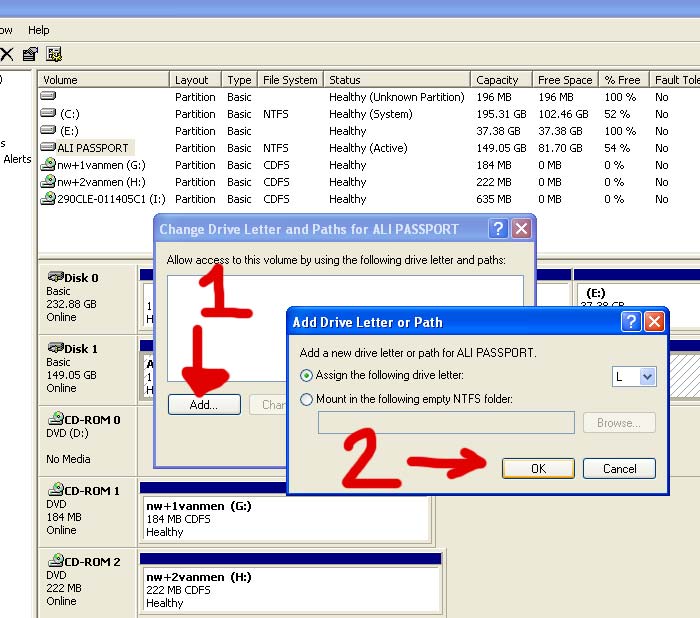Viewport: 700px width, 618px height.
Task: Select 'Mount in the following empty NTFS folder'
Action: 306,399
